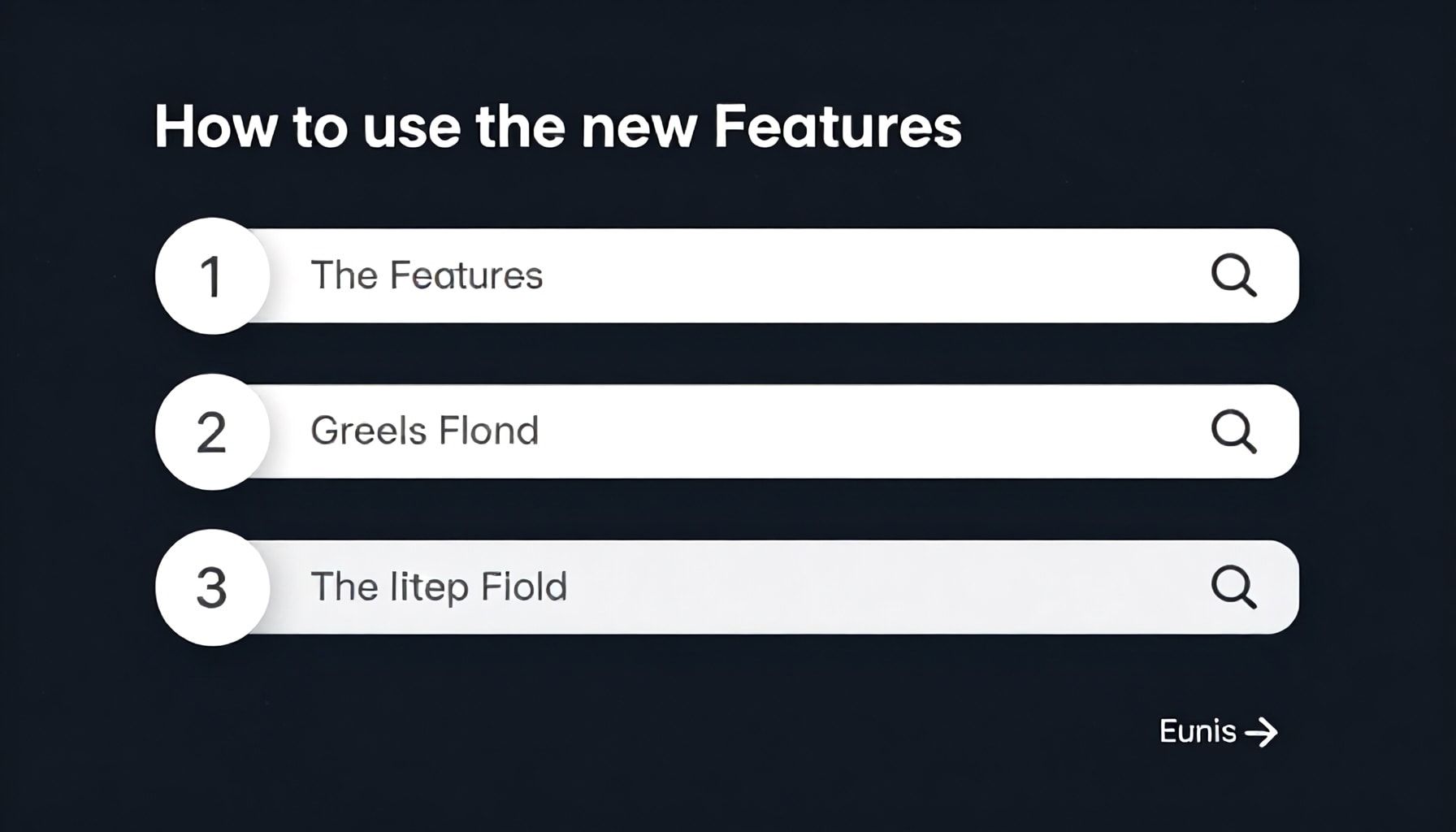1456x832 pixels.
Task: Click the "The Features" text in row one
Action: [427, 275]
